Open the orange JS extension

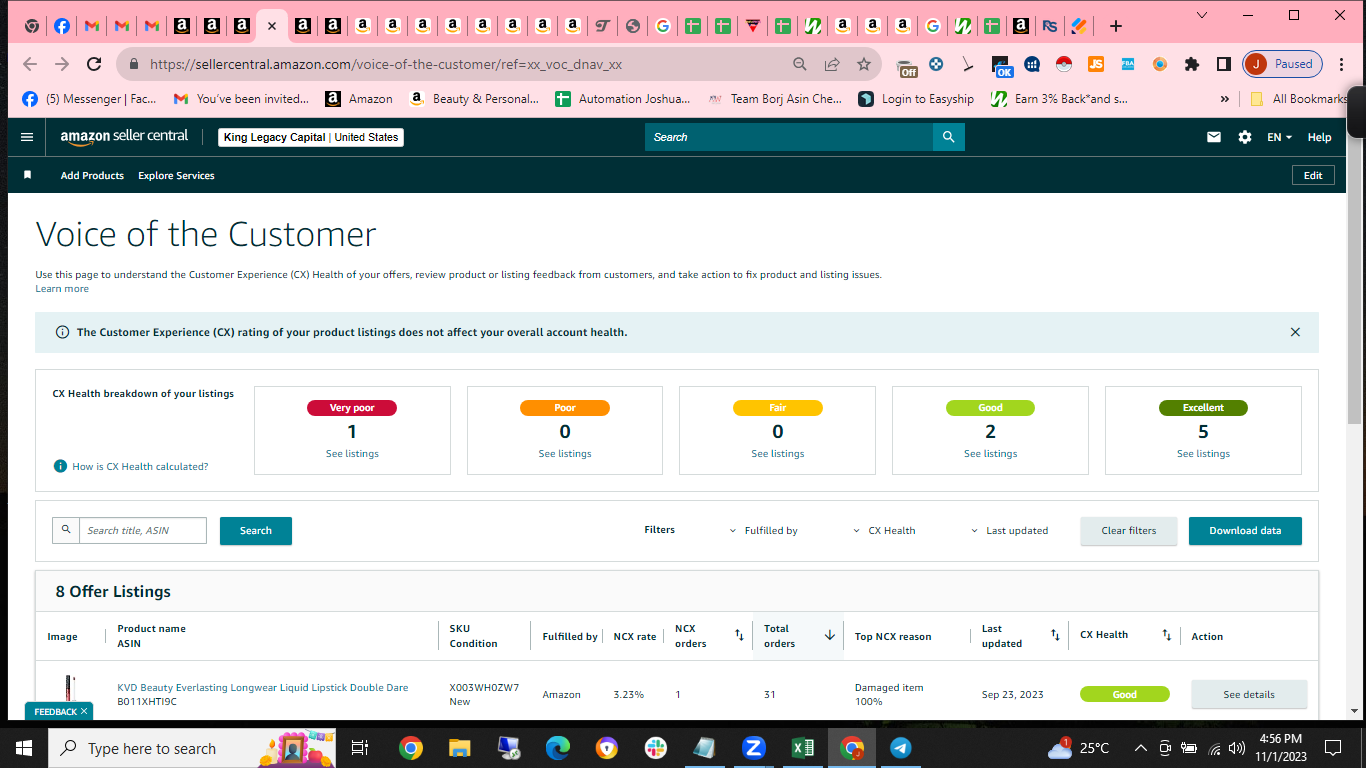pos(1096,64)
